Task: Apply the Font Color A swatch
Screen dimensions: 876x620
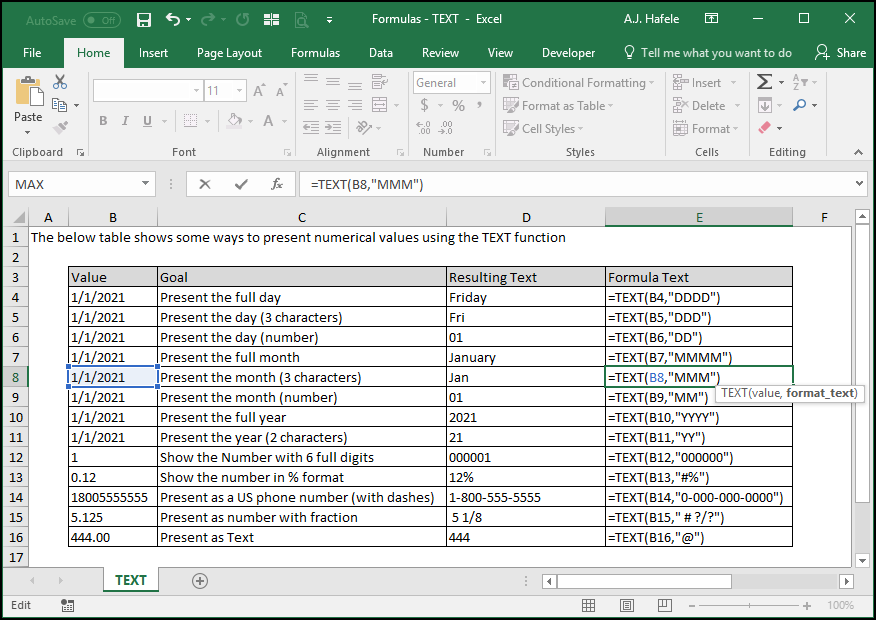Action: pyautogui.click(x=268, y=121)
